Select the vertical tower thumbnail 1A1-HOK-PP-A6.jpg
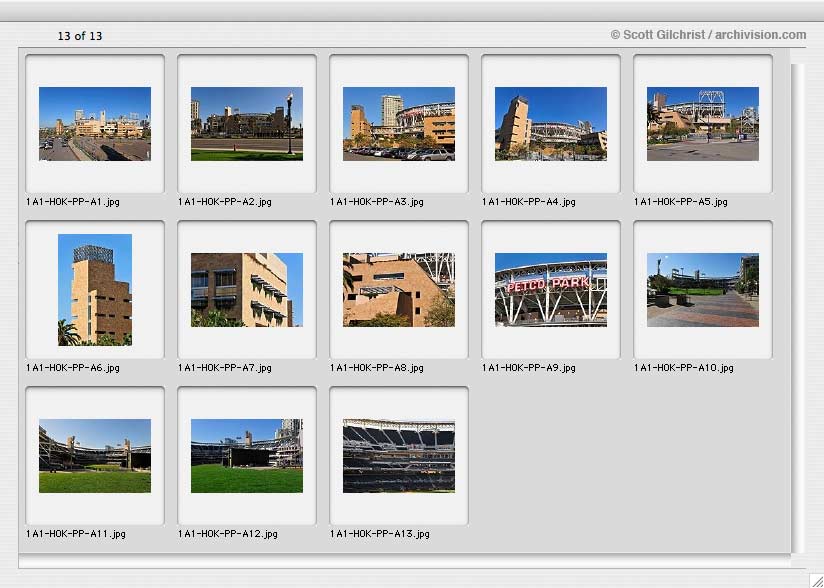The height and width of the screenshot is (588, 824). (x=95, y=290)
